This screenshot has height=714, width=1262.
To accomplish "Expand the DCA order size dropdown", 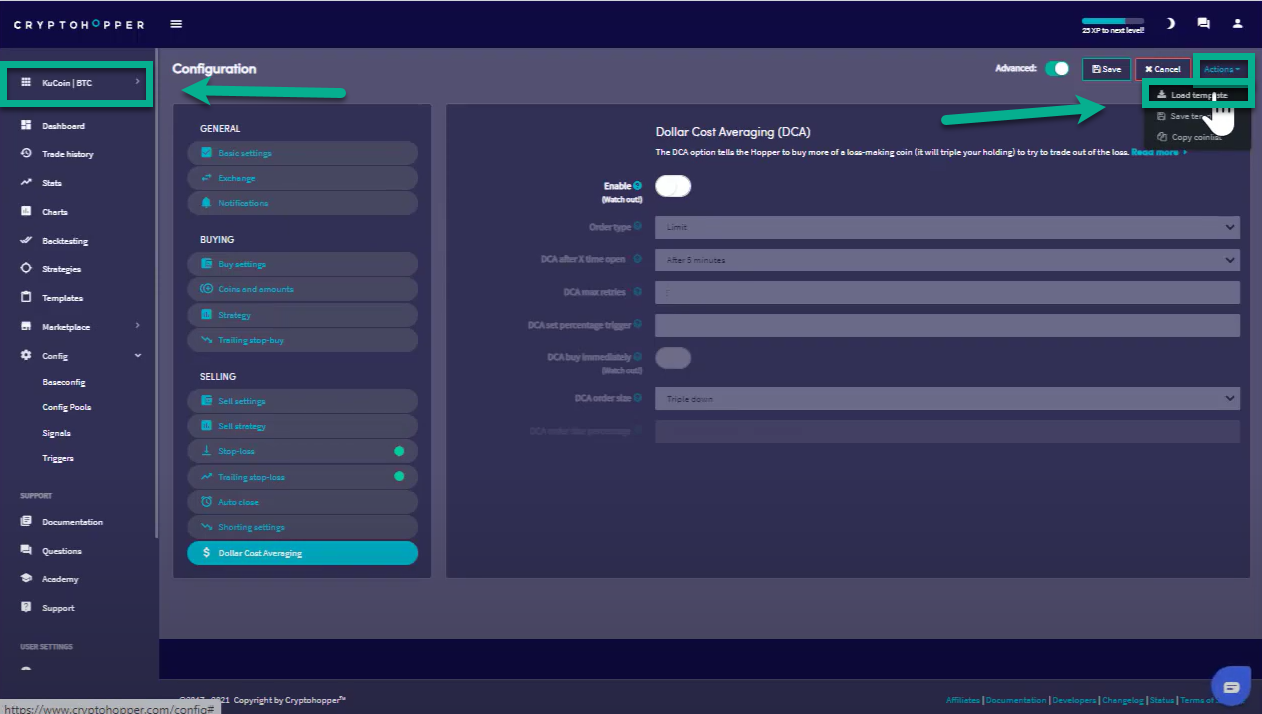I will tap(946, 399).
